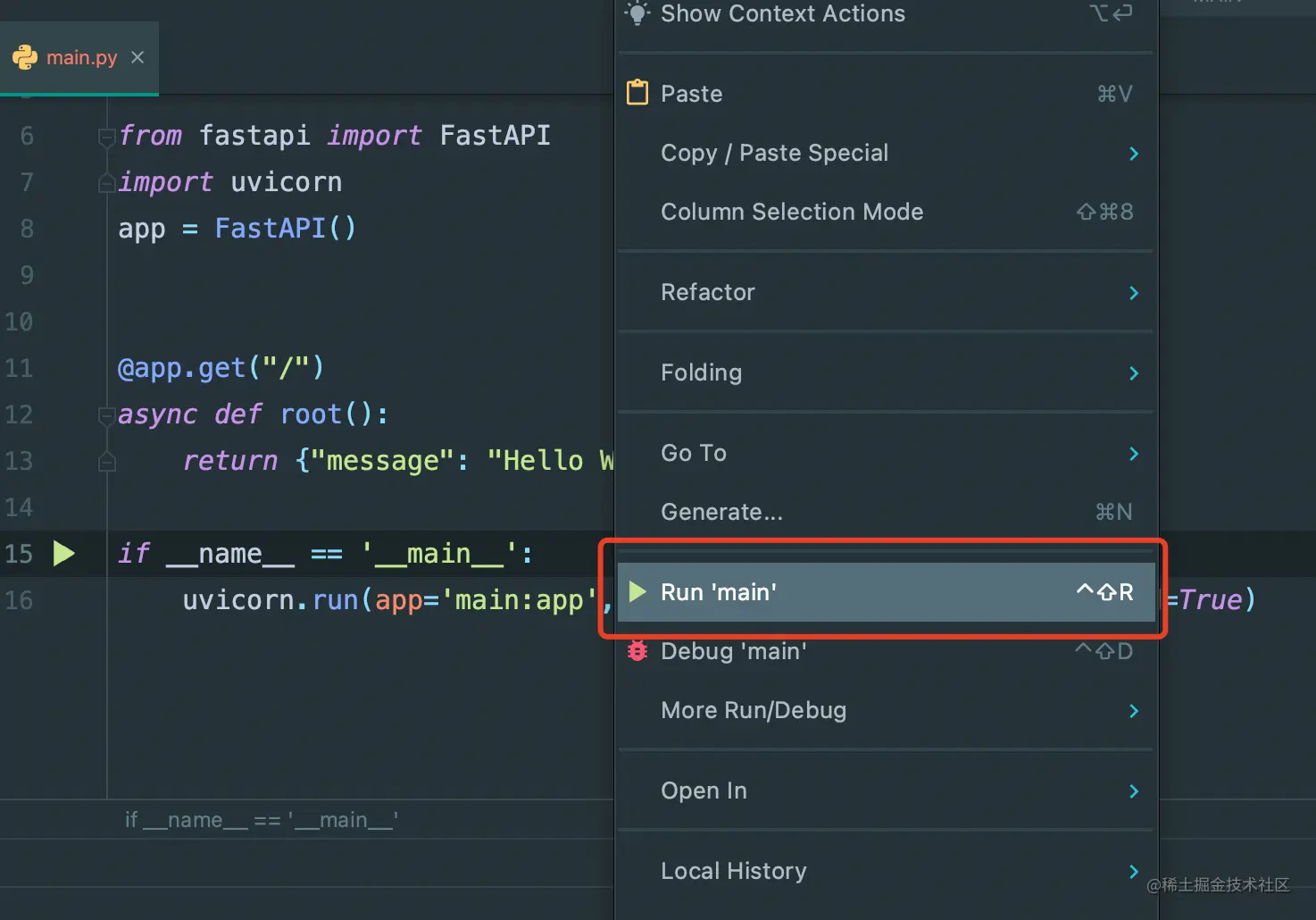Expand the More Run/Debug submenu arrow
The width and height of the screenshot is (1316, 920).
coord(1134,711)
